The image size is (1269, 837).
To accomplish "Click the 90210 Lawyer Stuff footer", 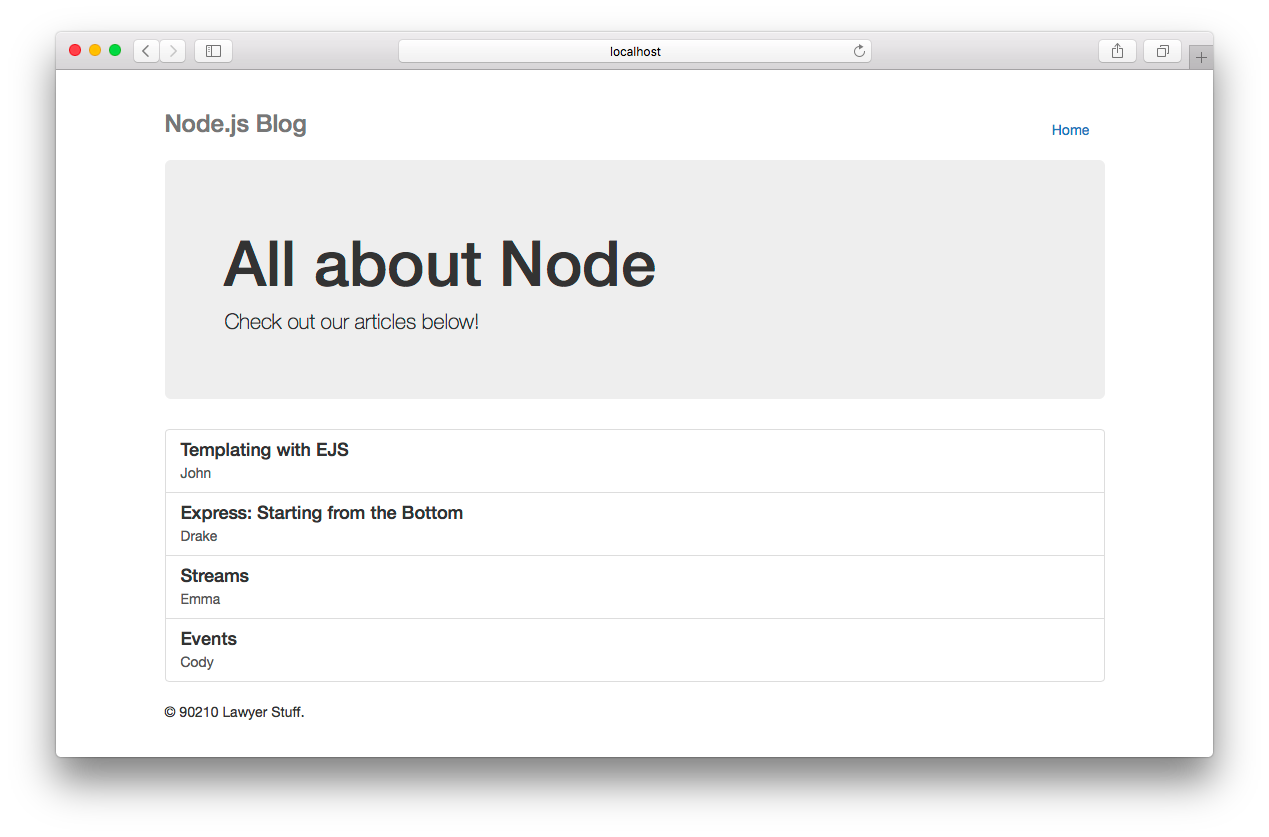I will [x=234, y=712].
